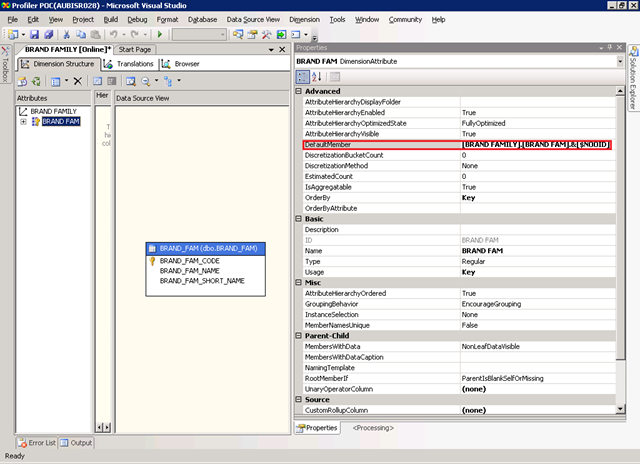Open the active document list dropdown arrow

click(x=271, y=50)
